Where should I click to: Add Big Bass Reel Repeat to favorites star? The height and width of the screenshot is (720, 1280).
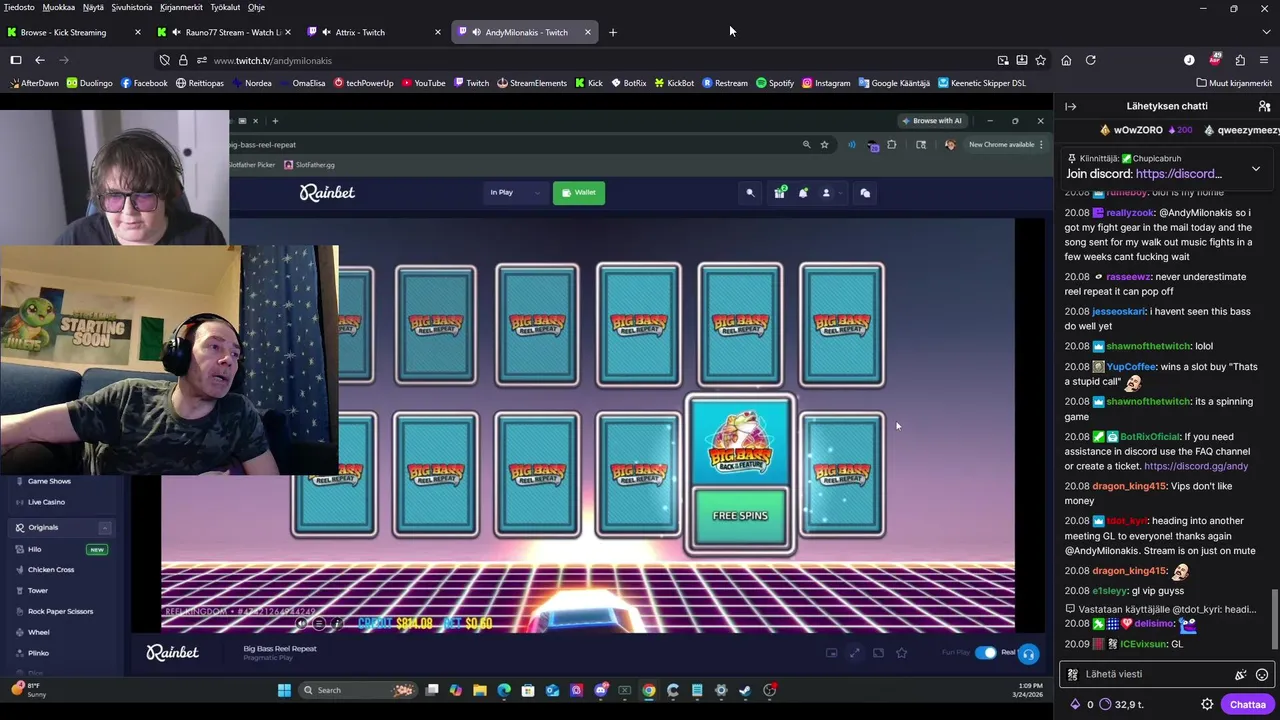[x=901, y=653]
